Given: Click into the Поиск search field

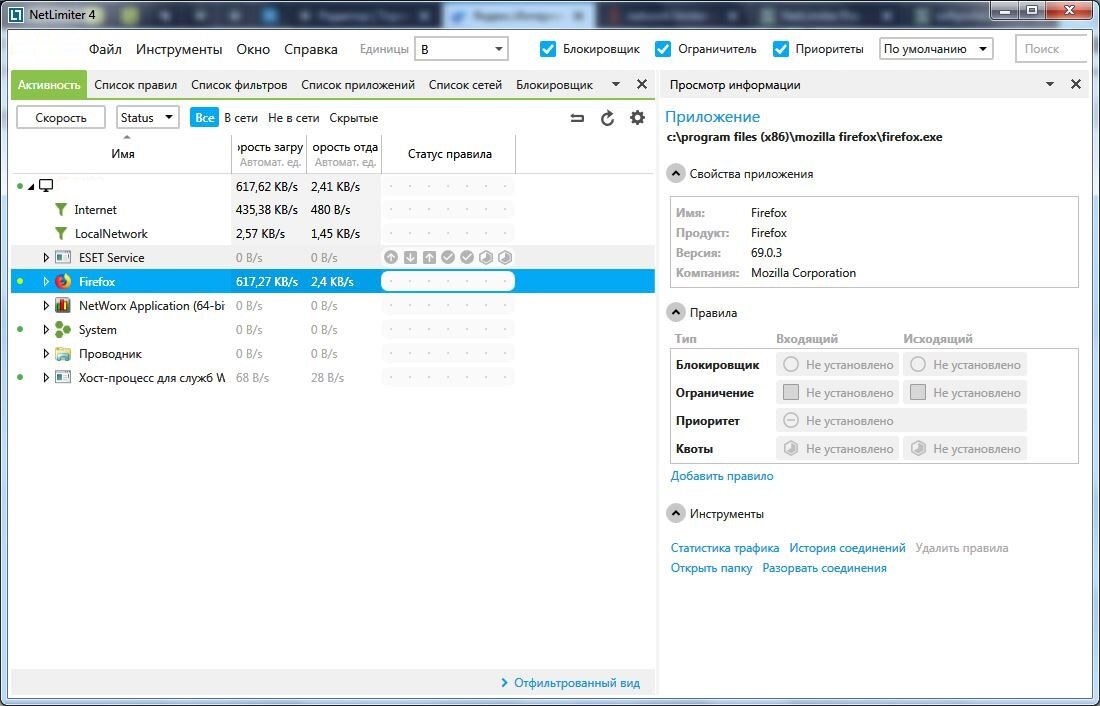Looking at the screenshot, I should [1051, 49].
